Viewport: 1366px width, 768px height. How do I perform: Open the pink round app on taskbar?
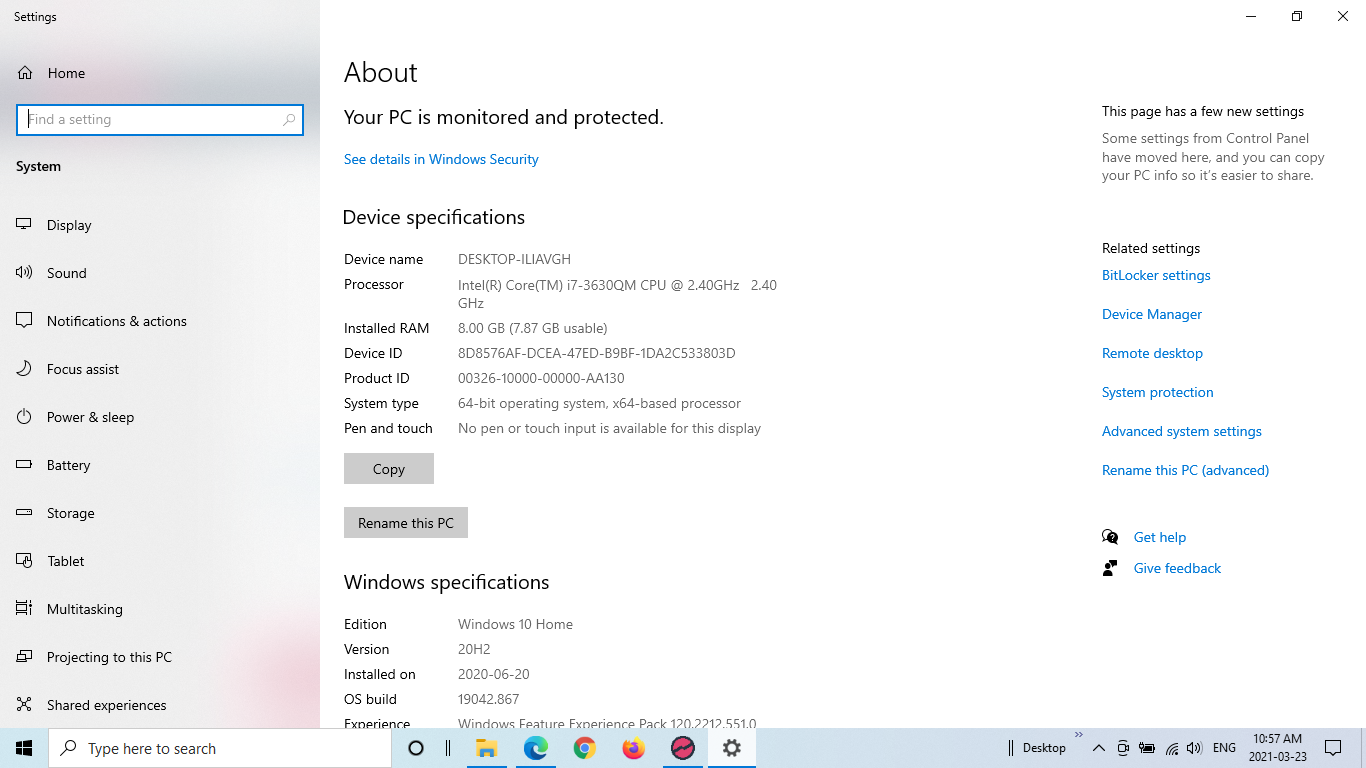click(683, 748)
